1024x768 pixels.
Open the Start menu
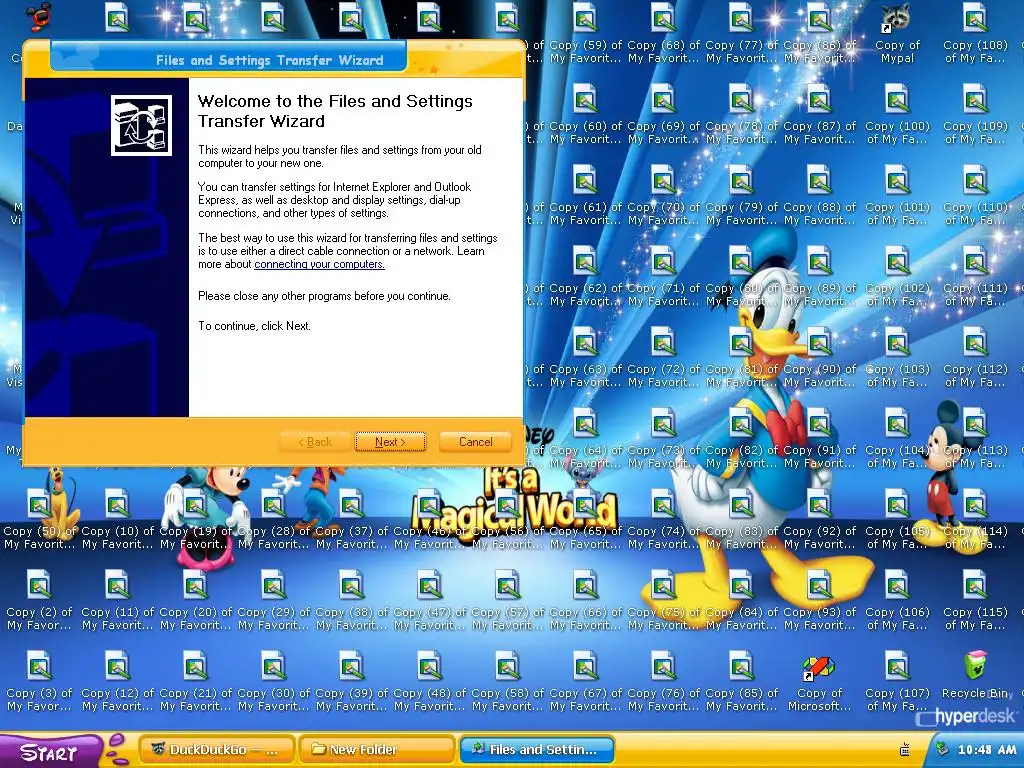click(49, 752)
